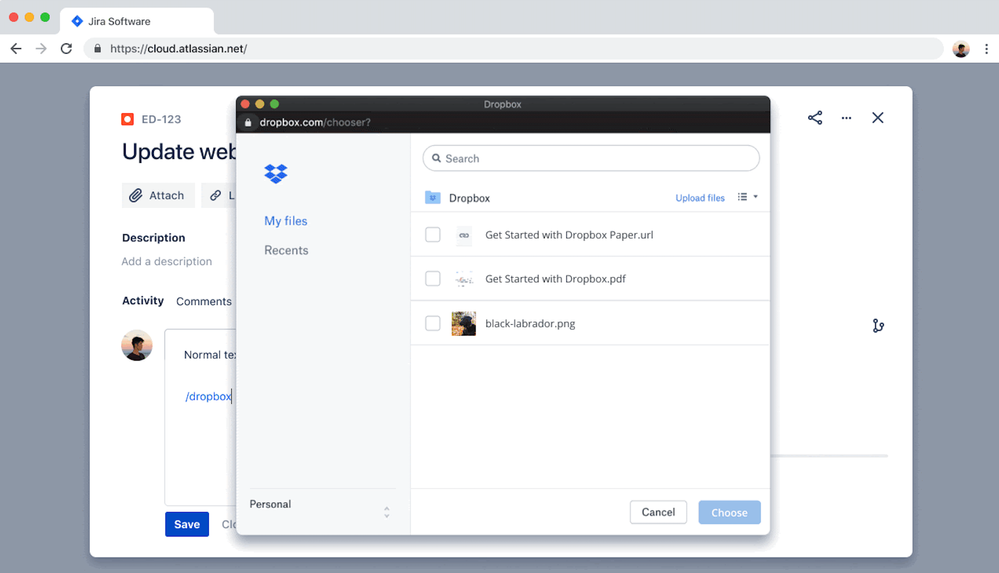Click the Attach button in Jira
This screenshot has width=999, height=573.
pos(157,195)
